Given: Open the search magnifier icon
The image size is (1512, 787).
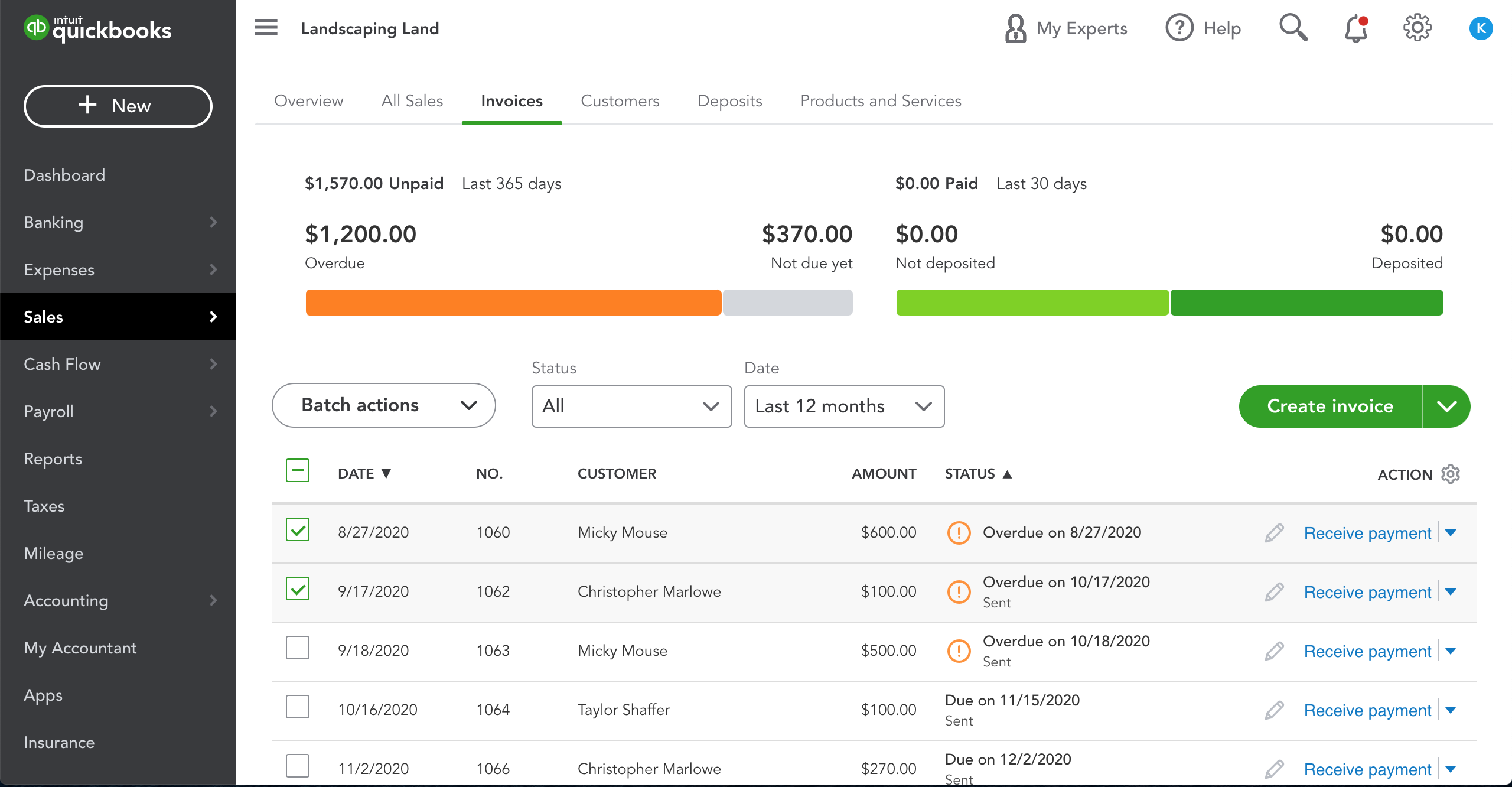Looking at the screenshot, I should click(1293, 28).
